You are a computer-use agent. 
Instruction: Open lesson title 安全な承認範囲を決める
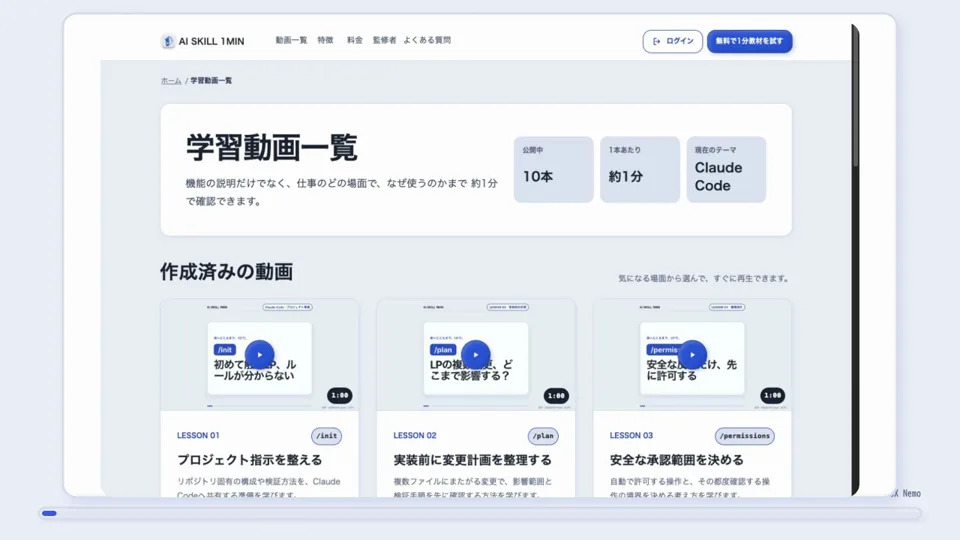tap(677, 460)
